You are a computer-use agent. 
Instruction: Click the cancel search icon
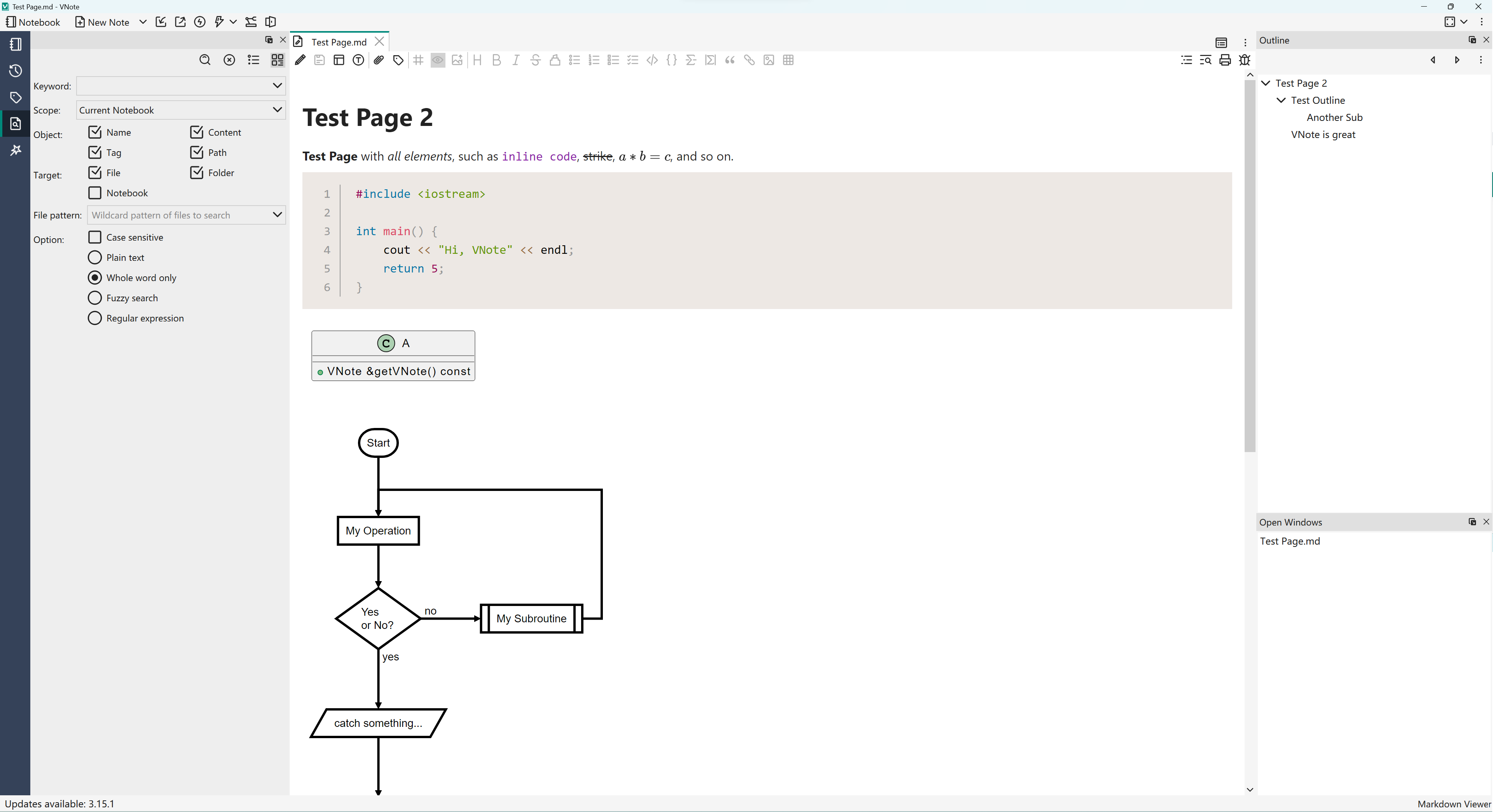pos(229,60)
